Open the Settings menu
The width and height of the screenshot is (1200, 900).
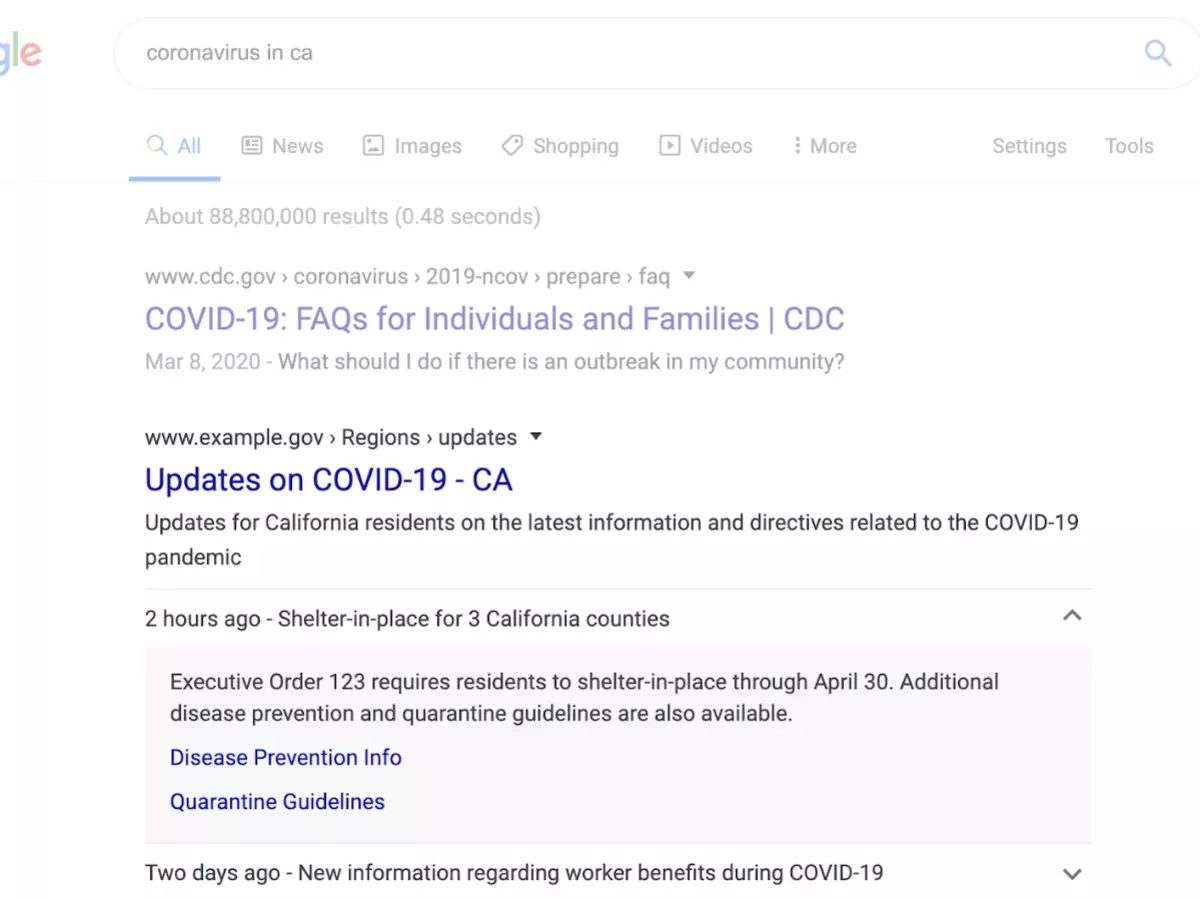(x=1029, y=145)
